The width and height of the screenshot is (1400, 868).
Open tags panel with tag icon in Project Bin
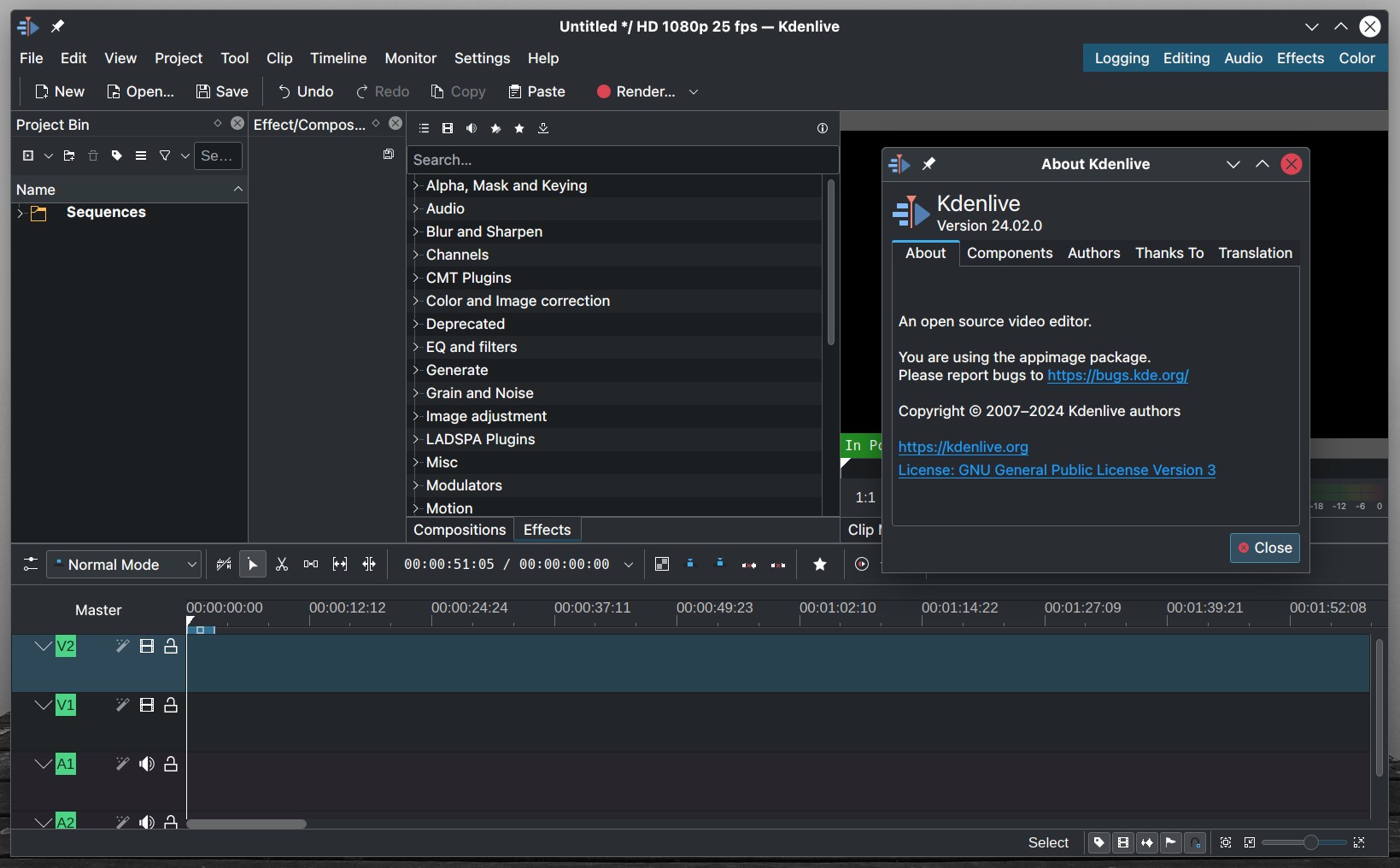(117, 155)
